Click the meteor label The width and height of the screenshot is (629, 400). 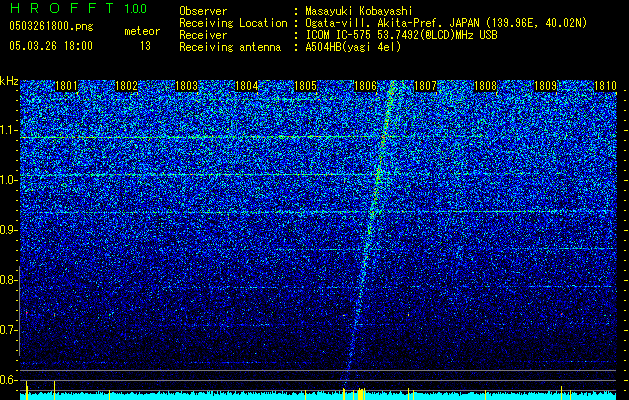[142, 31]
